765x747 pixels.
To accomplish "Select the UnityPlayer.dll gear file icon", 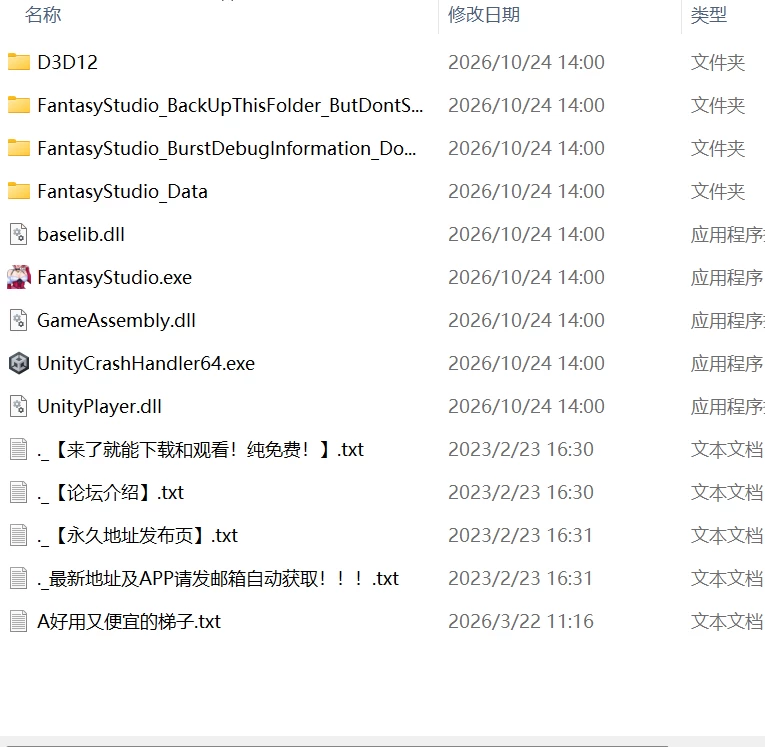I will [x=19, y=406].
